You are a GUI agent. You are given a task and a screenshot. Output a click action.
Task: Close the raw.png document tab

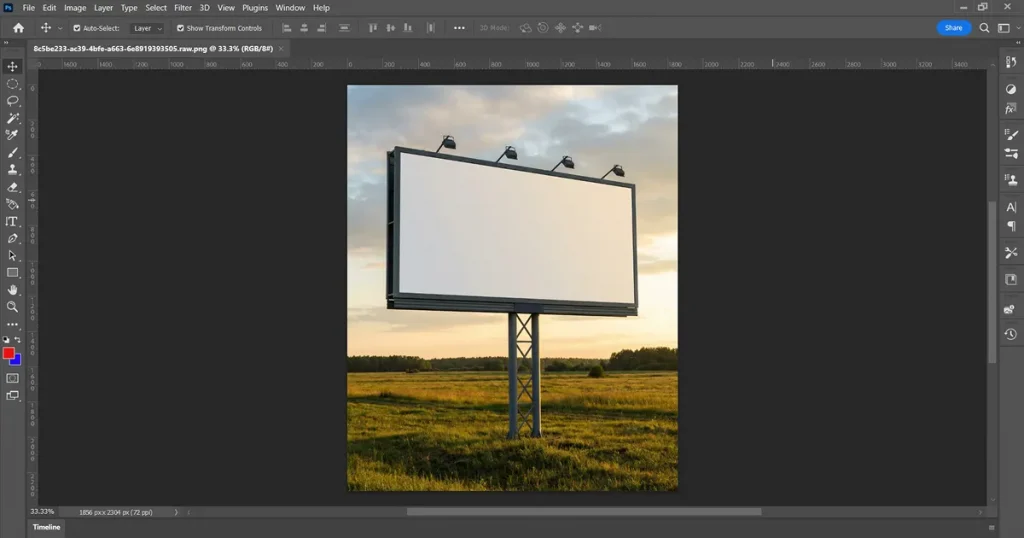(281, 48)
